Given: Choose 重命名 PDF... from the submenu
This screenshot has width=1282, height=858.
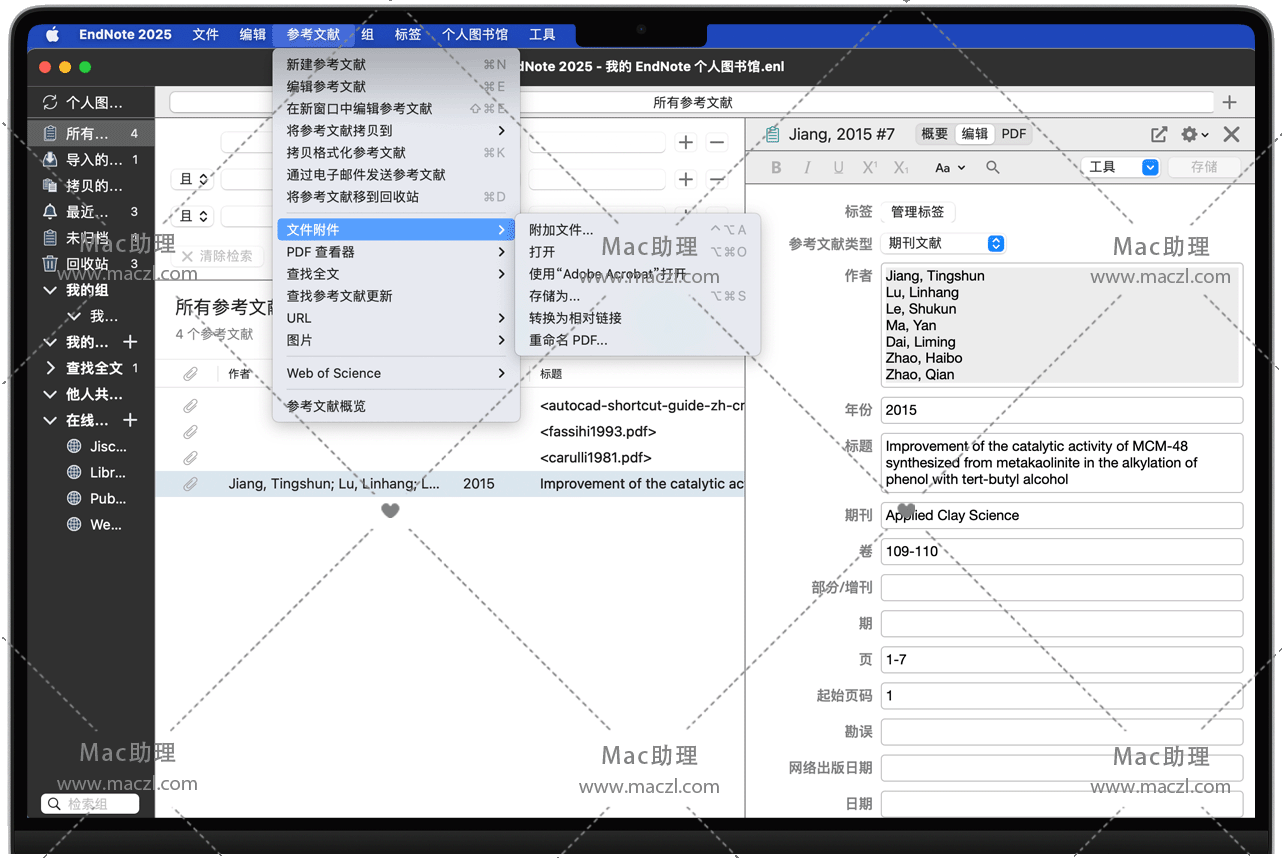Looking at the screenshot, I should 568,340.
